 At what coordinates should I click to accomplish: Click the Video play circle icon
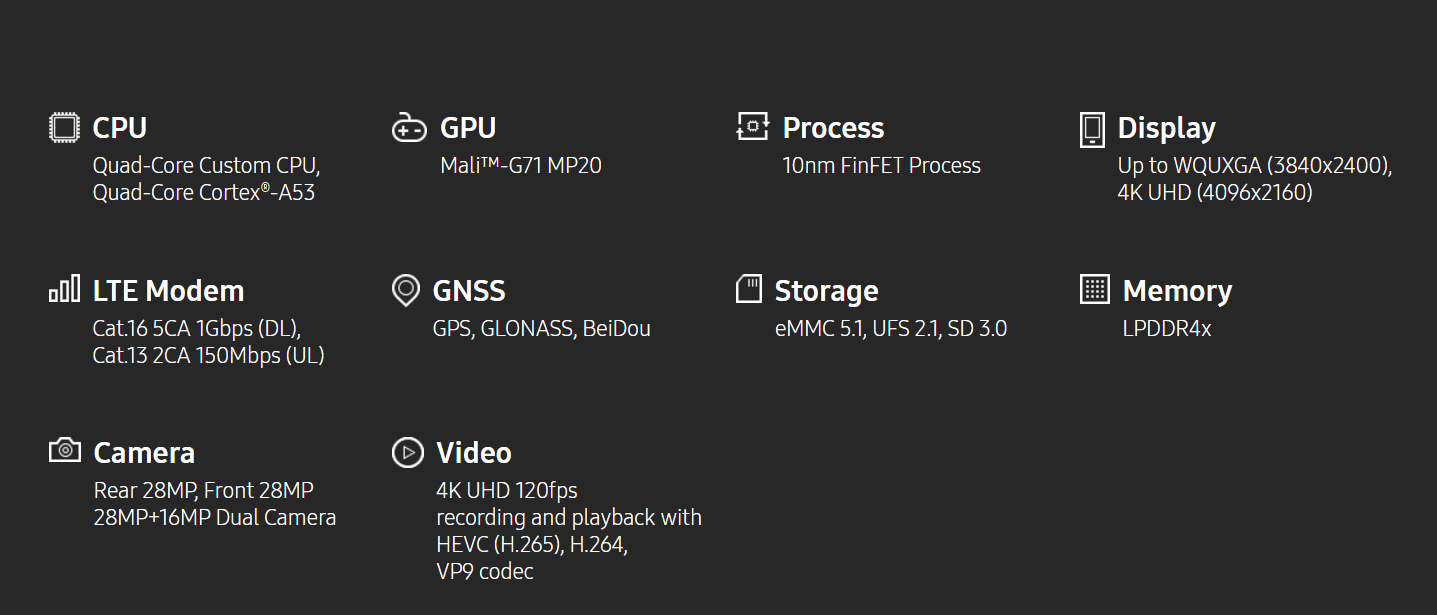[407, 452]
